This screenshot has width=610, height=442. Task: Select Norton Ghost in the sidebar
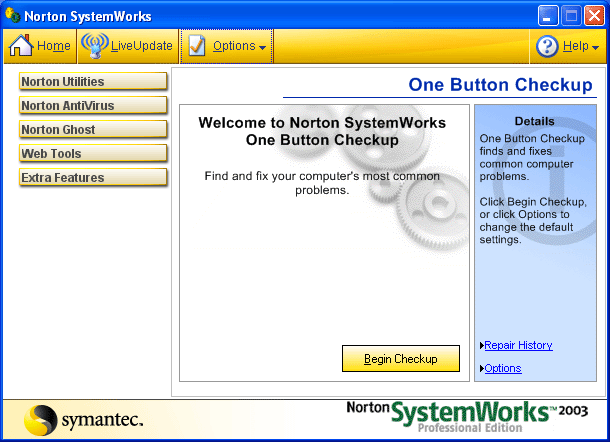point(92,130)
